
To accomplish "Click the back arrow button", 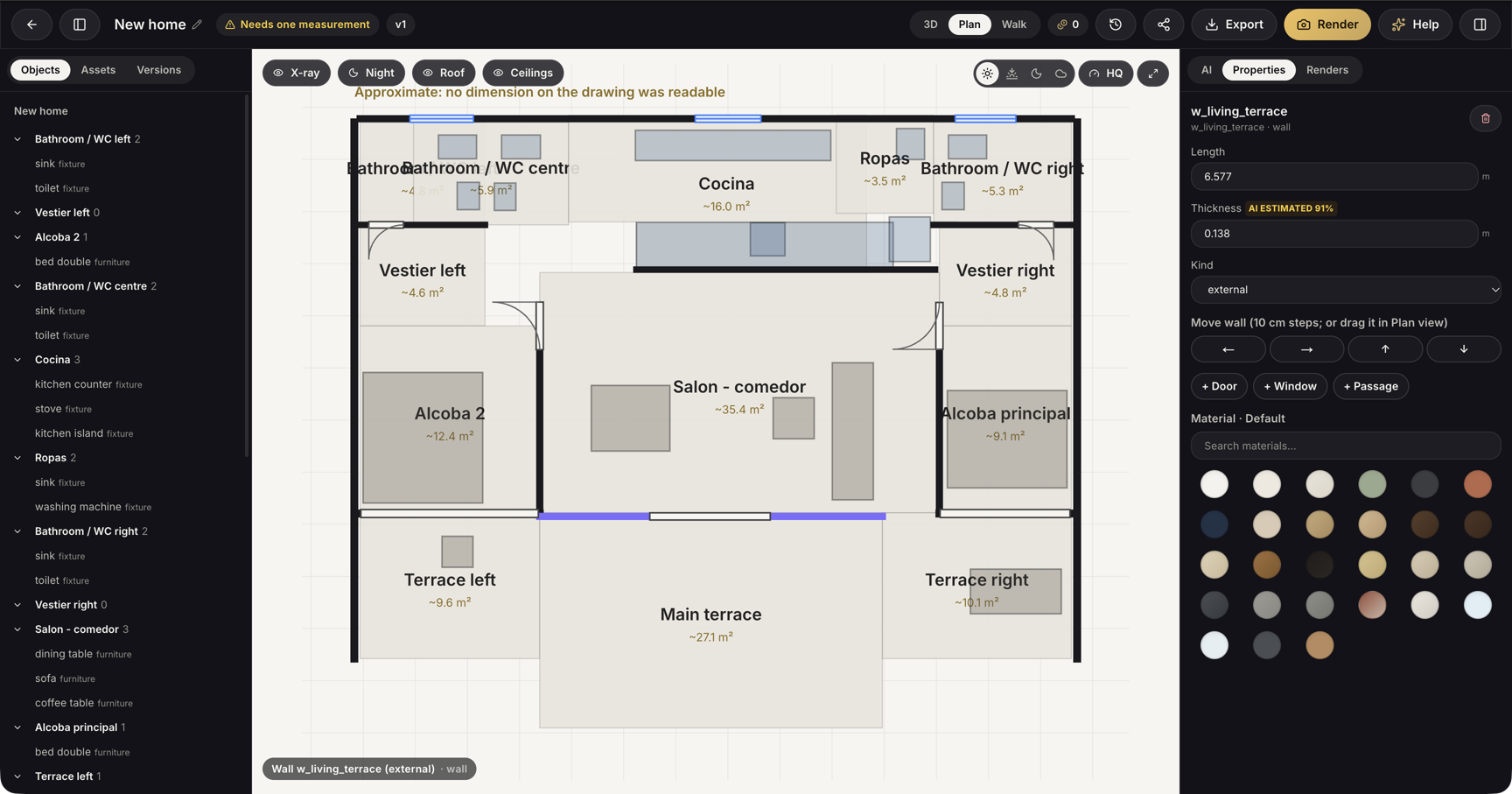I will (x=31, y=25).
